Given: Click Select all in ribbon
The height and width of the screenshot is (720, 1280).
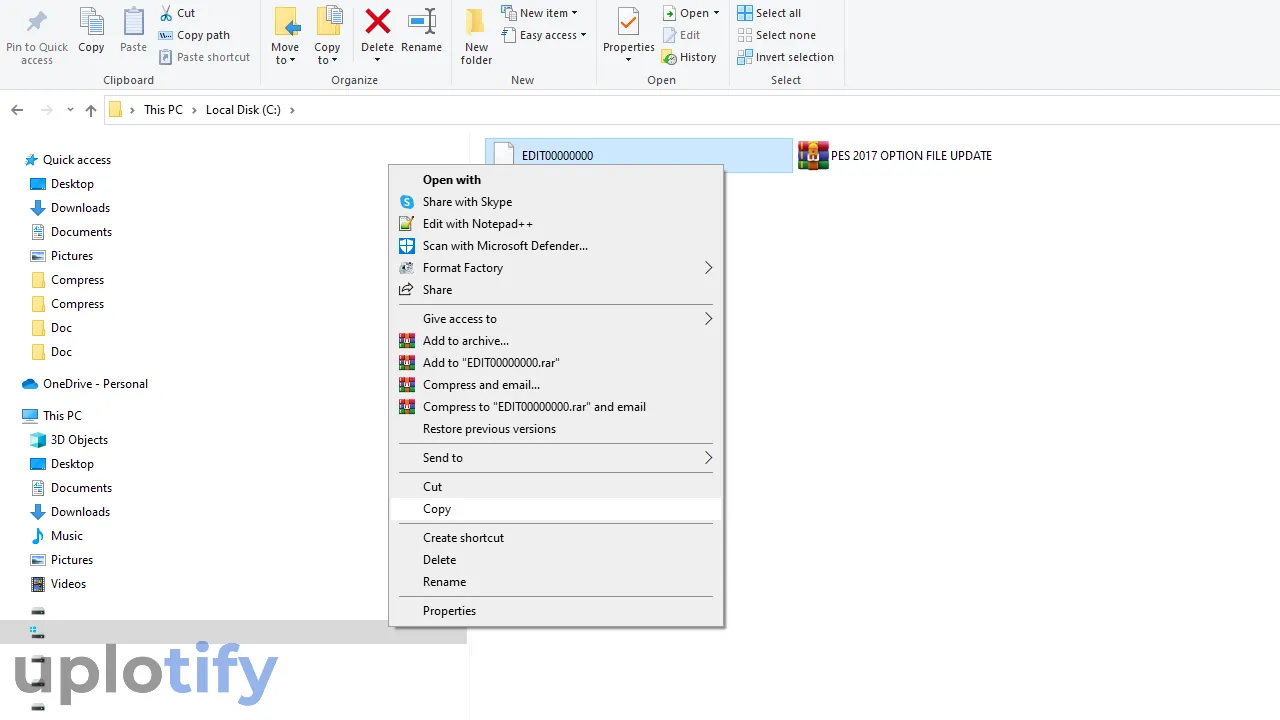Looking at the screenshot, I should (x=769, y=13).
